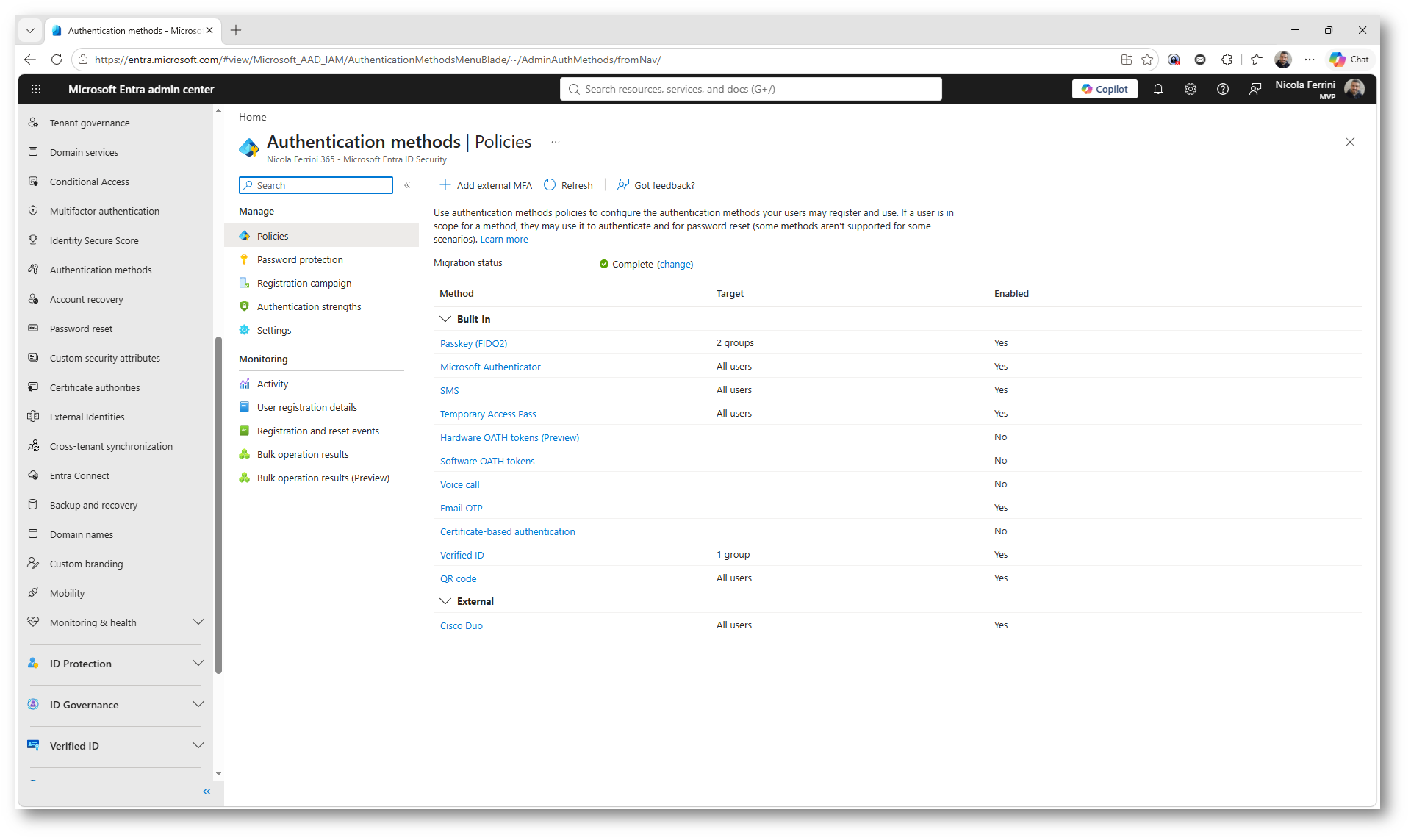Viewport: 1411px width, 840px height.
Task: Open Cisco Duo external method link
Action: 462,625
